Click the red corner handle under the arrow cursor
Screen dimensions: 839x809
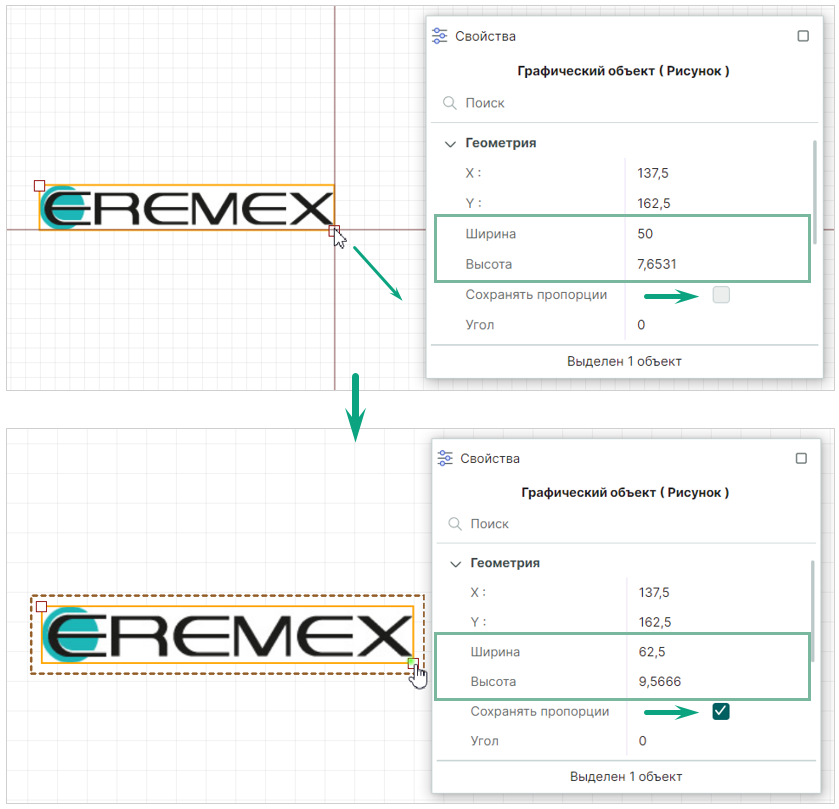tap(333, 231)
